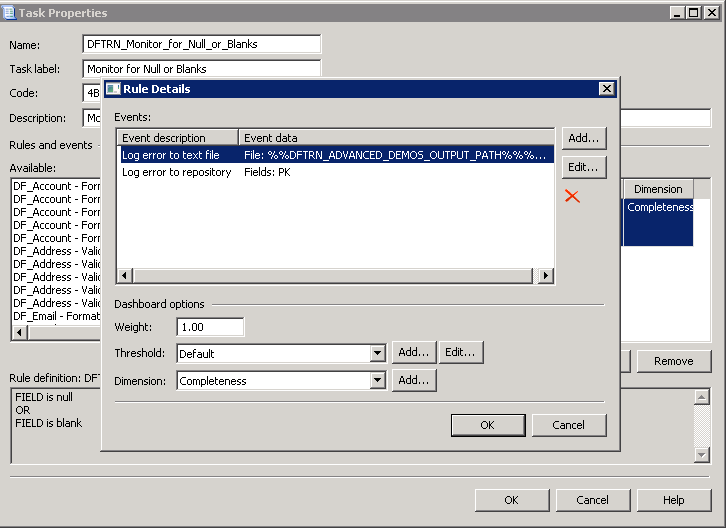The width and height of the screenshot is (726, 528).
Task: Close the Rule Details dialog
Action: 607,88
